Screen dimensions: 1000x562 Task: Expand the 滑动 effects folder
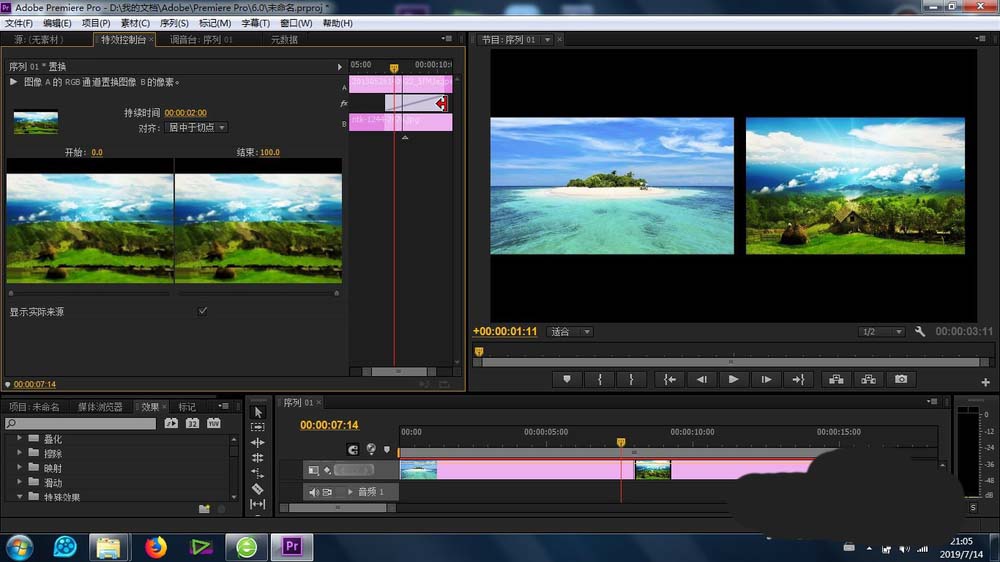point(19,482)
